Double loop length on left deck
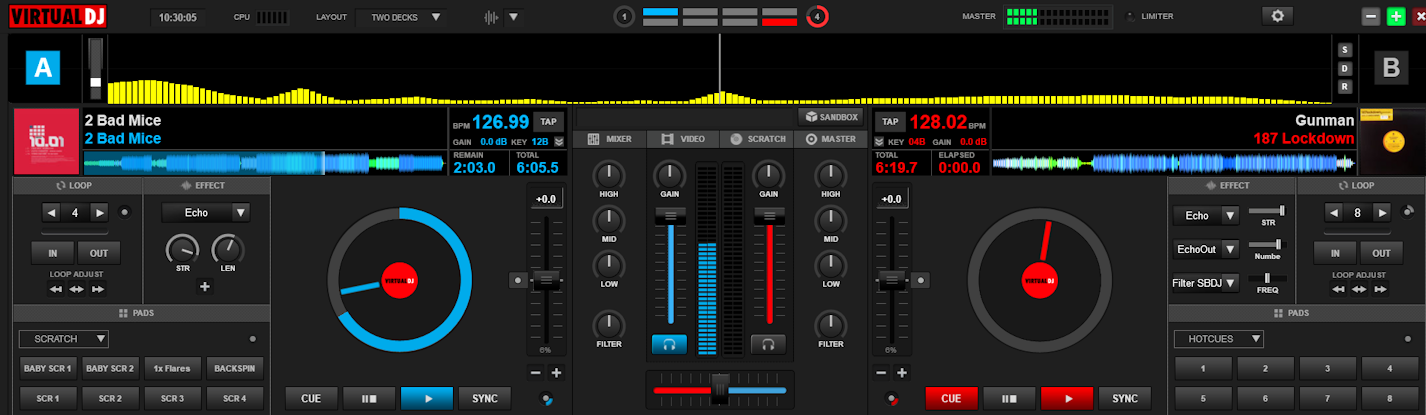The image size is (1426, 415). [99, 212]
